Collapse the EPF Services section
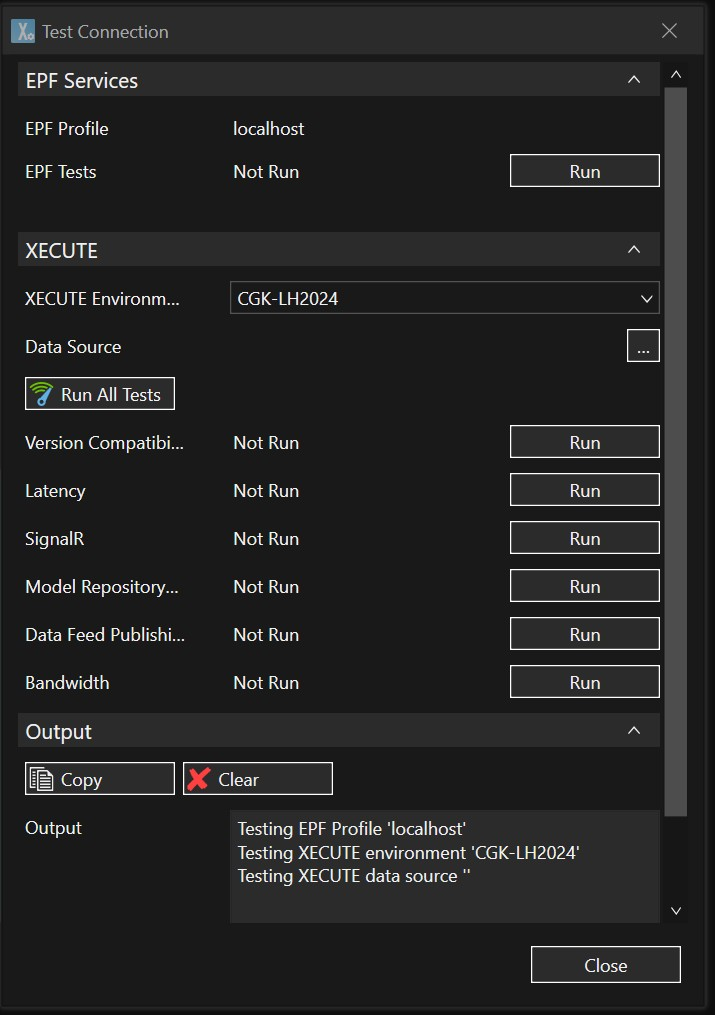This screenshot has width=715, height=1015. coord(633,80)
